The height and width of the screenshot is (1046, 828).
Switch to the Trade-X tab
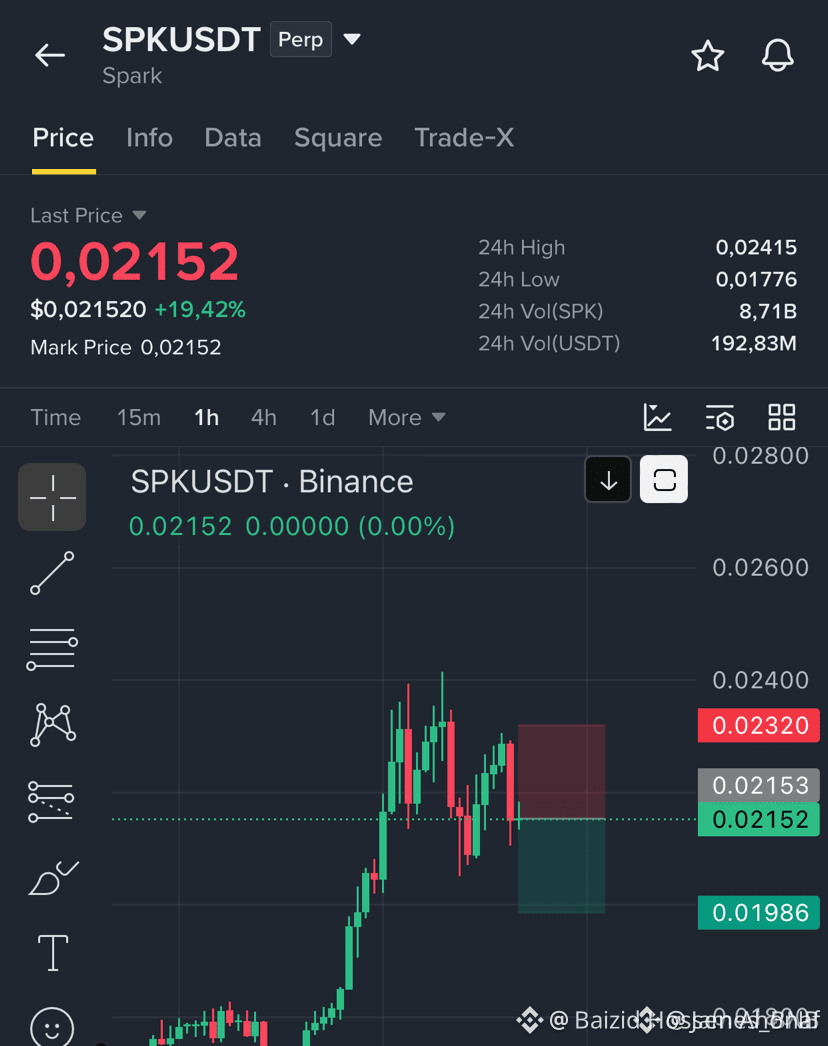(464, 138)
